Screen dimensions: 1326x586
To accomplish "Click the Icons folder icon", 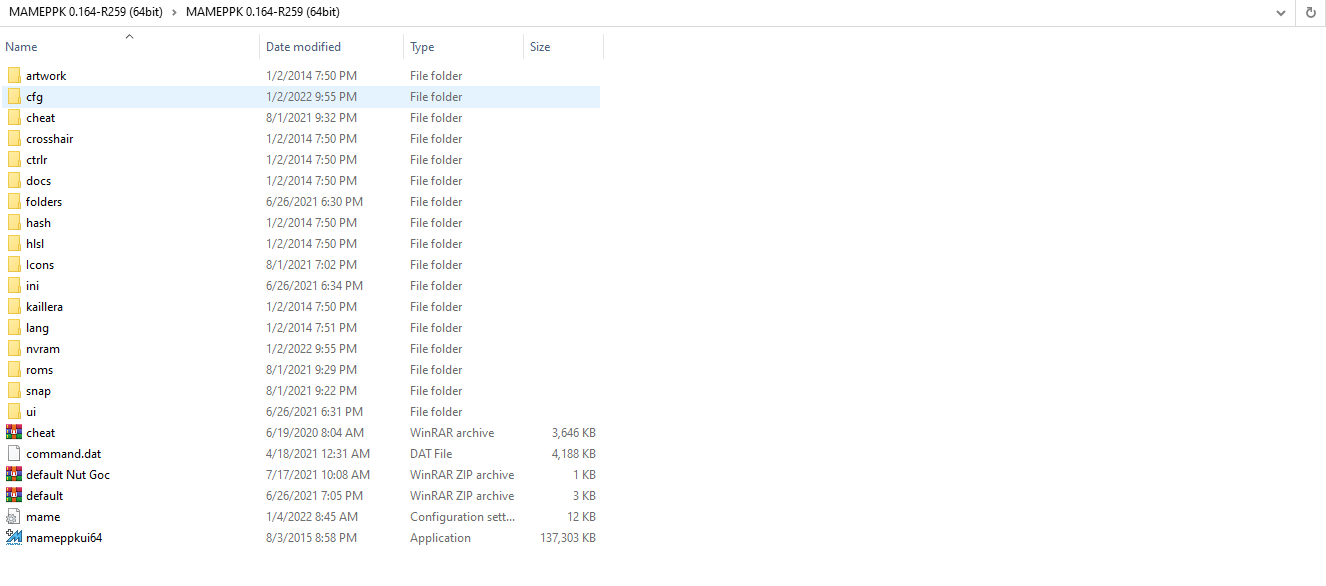I will (x=14, y=265).
